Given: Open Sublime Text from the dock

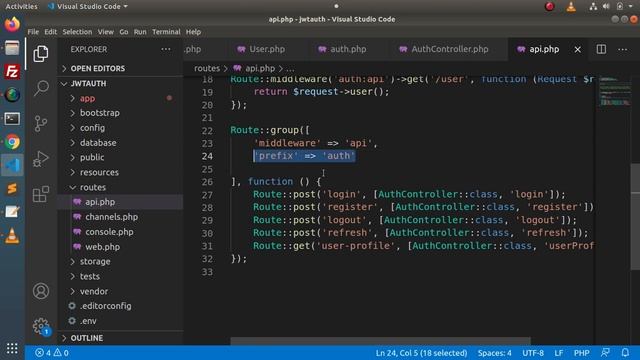Looking at the screenshot, I should pyautogui.click(x=12, y=189).
